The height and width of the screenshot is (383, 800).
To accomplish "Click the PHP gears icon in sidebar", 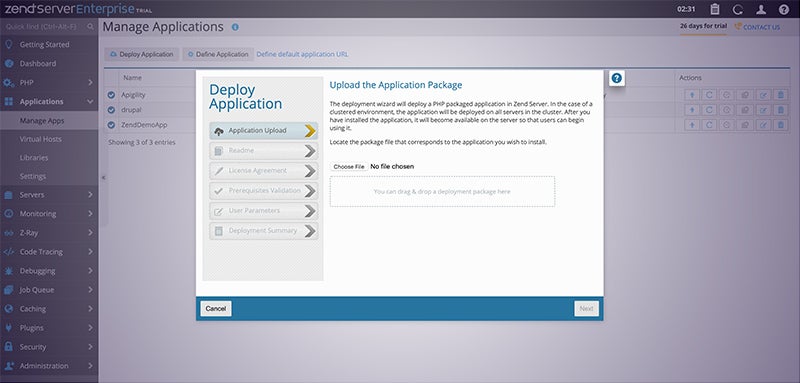I will tap(9, 83).
